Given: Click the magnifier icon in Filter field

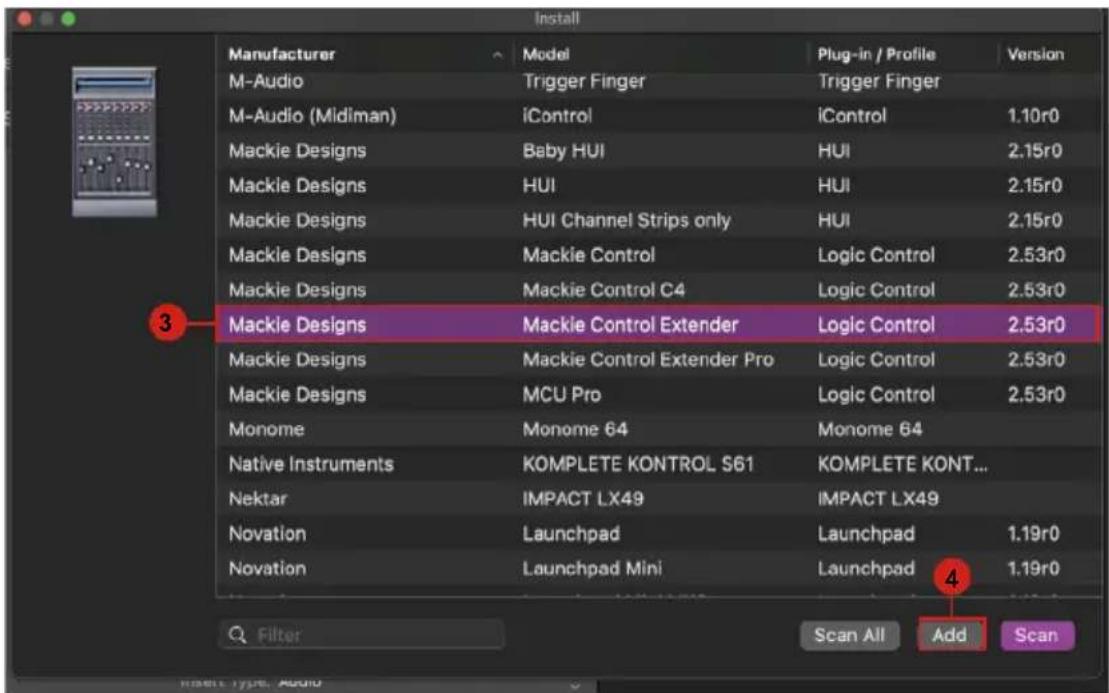Looking at the screenshot, I should [x=238, y=635].
